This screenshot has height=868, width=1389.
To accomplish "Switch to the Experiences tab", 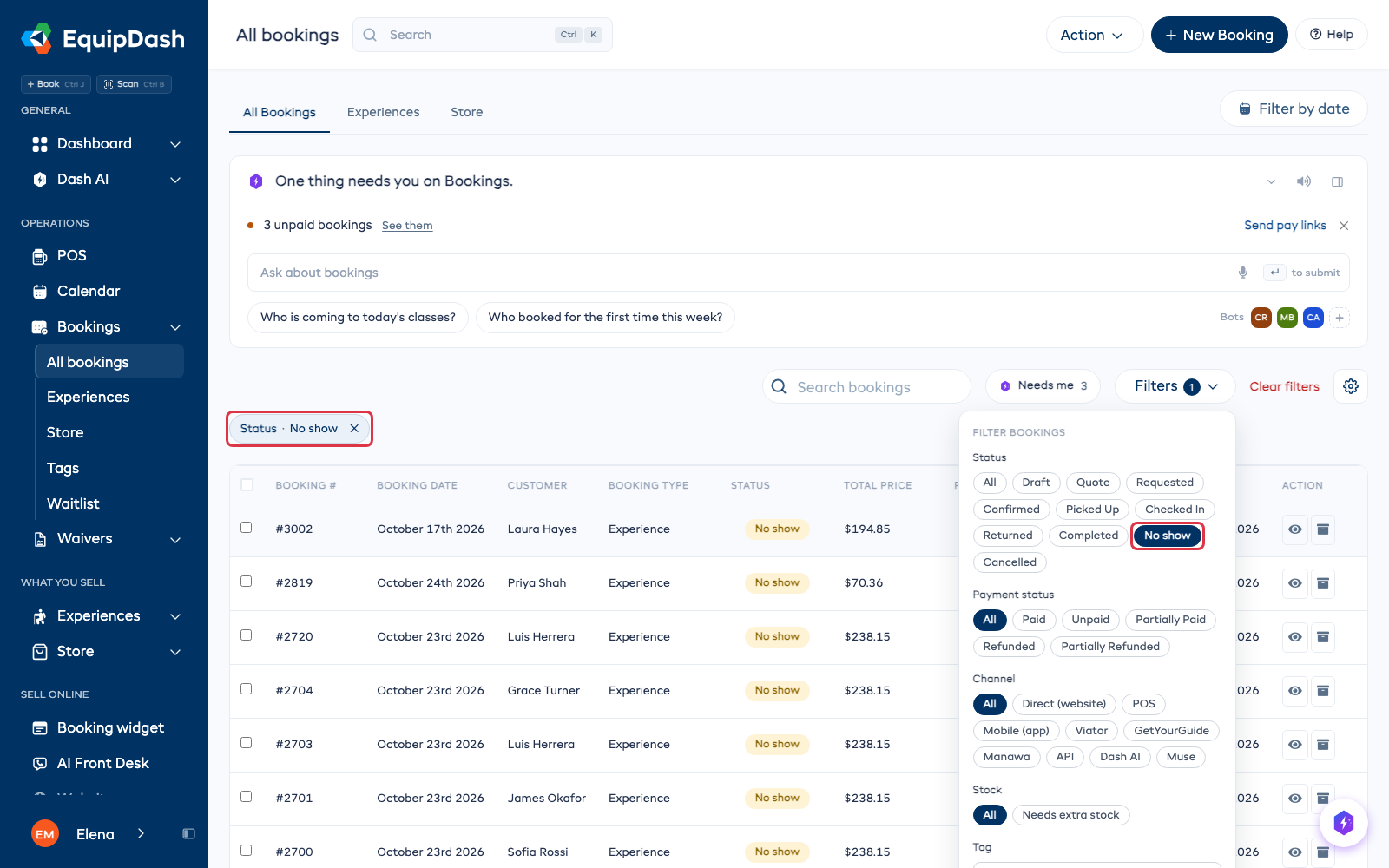I will coord(383,112).
